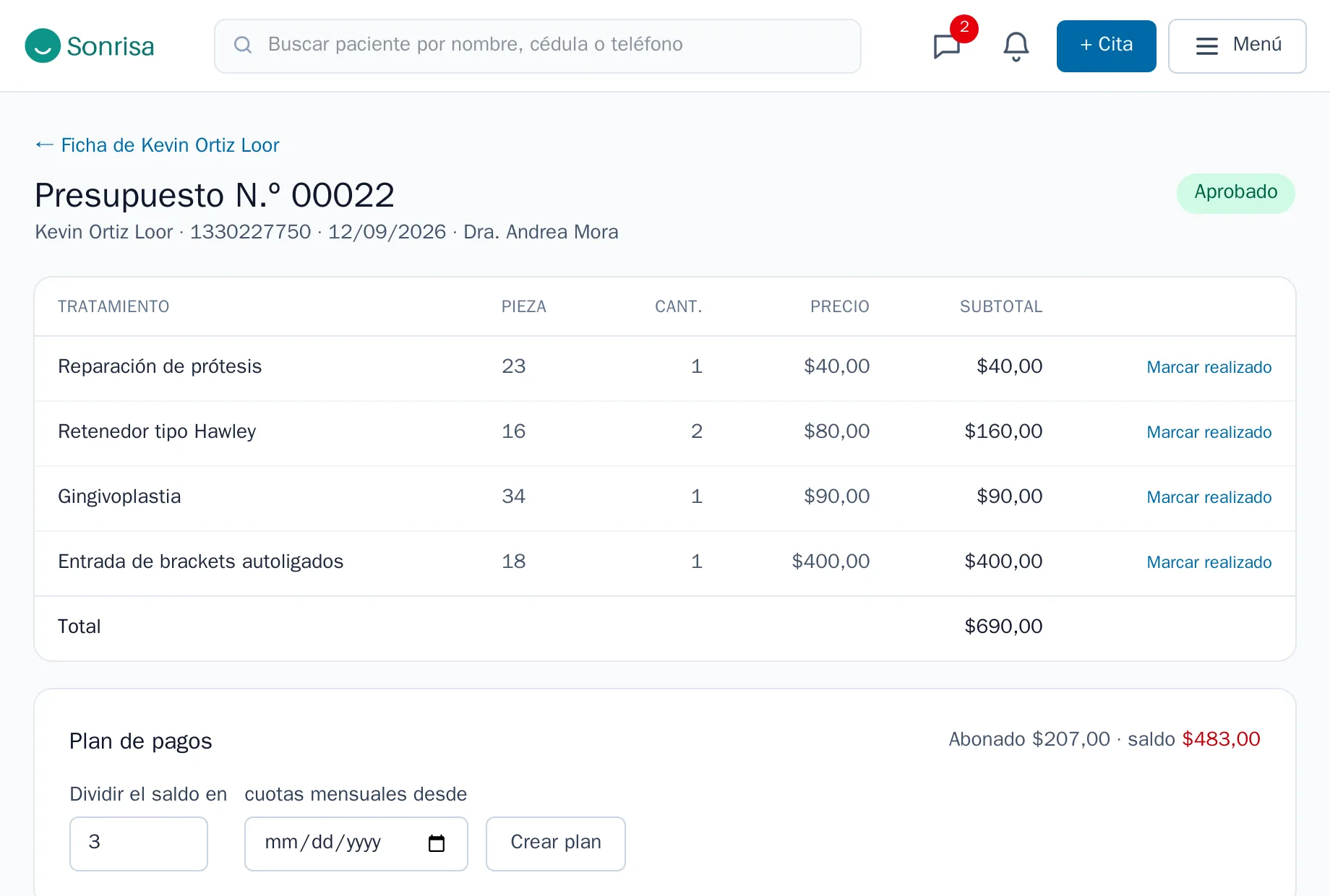
Task: Click pieza number 23 cell
Action: click(514, 366)
